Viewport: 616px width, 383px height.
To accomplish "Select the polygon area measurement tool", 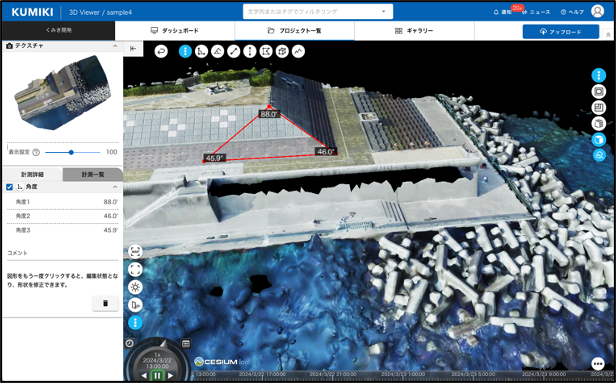I will (266, 51).
